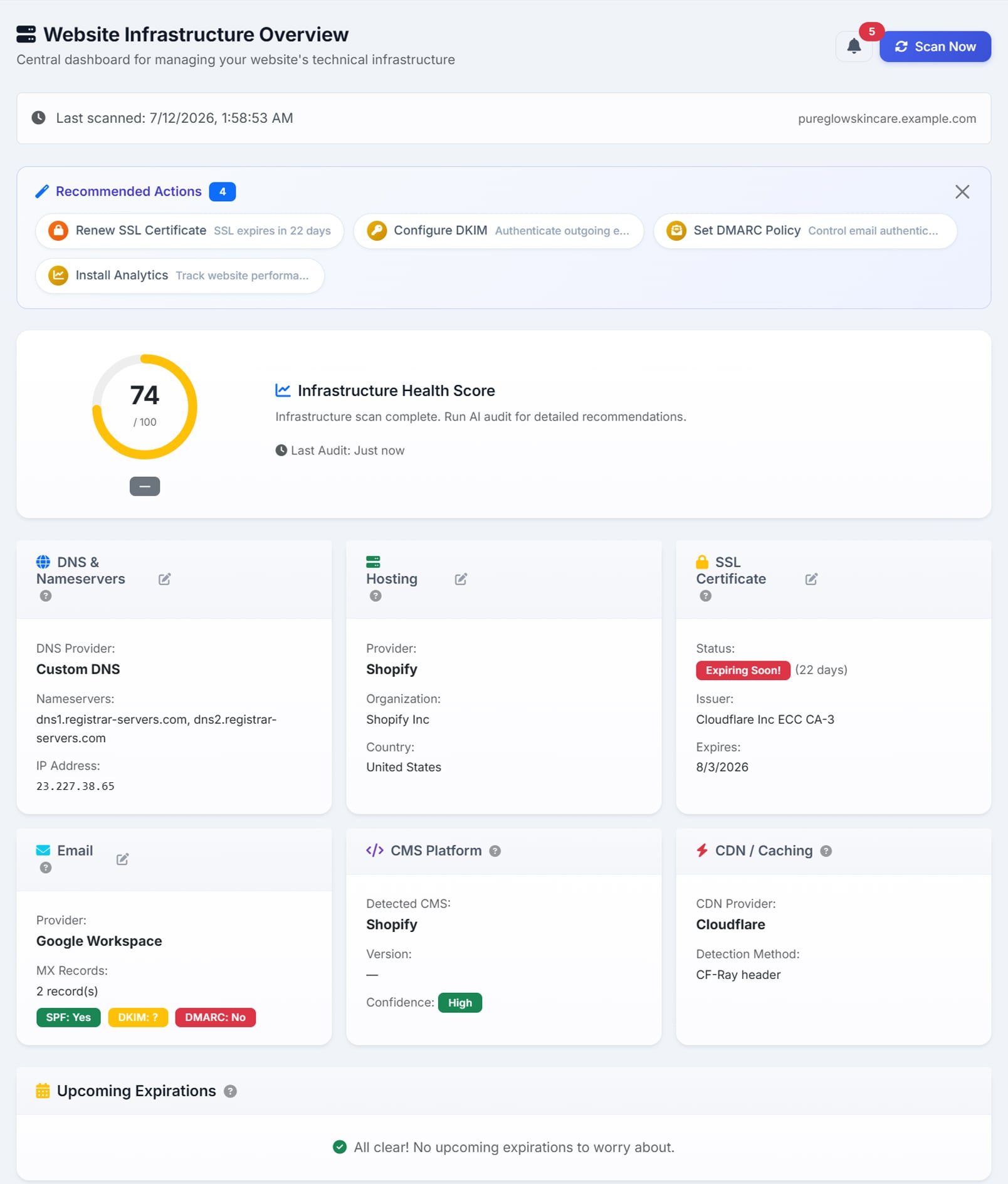Click the Cloudflare Inc ECC CA-3 issuer
The image size is (1008, 1184).
765,720
